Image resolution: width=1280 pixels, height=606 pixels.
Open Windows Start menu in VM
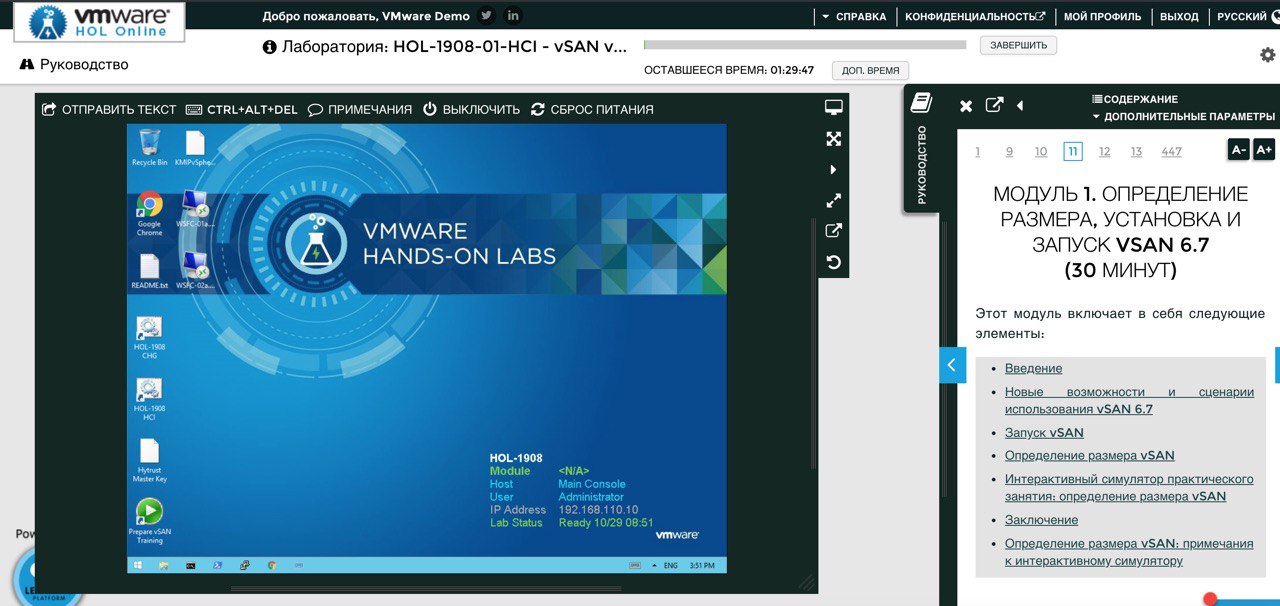pos(137,565)
